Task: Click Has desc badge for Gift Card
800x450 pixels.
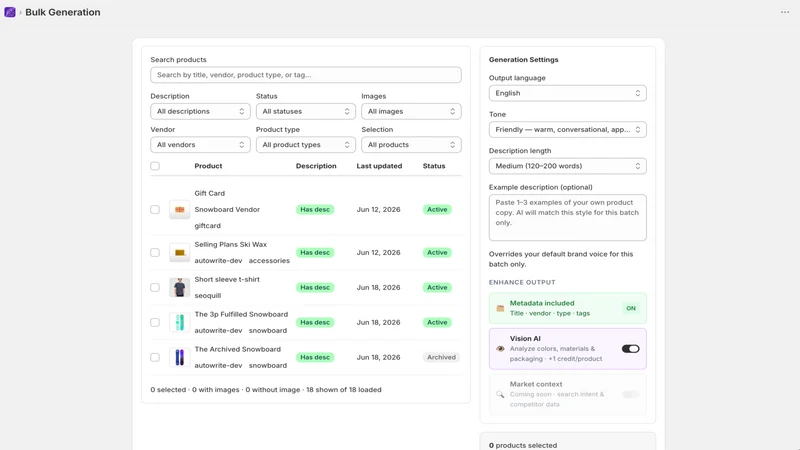Action: [x=315, y=209]
